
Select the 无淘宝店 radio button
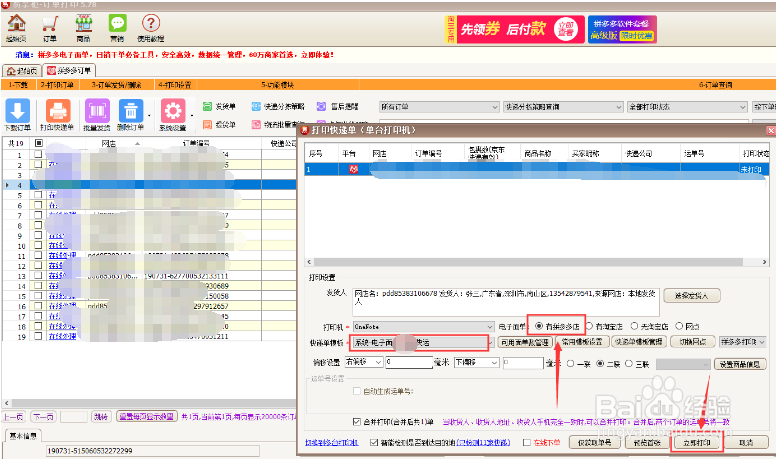634,326
